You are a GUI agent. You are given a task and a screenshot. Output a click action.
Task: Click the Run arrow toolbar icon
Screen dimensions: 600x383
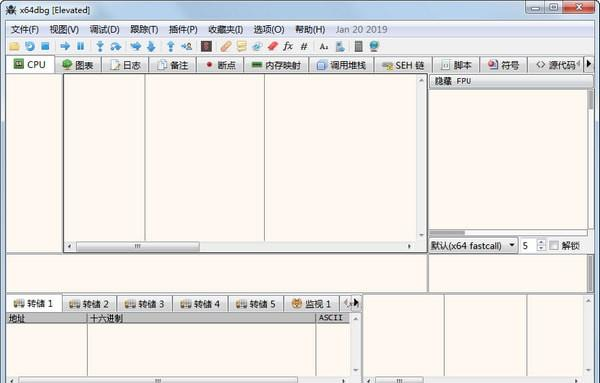[65, 47]
